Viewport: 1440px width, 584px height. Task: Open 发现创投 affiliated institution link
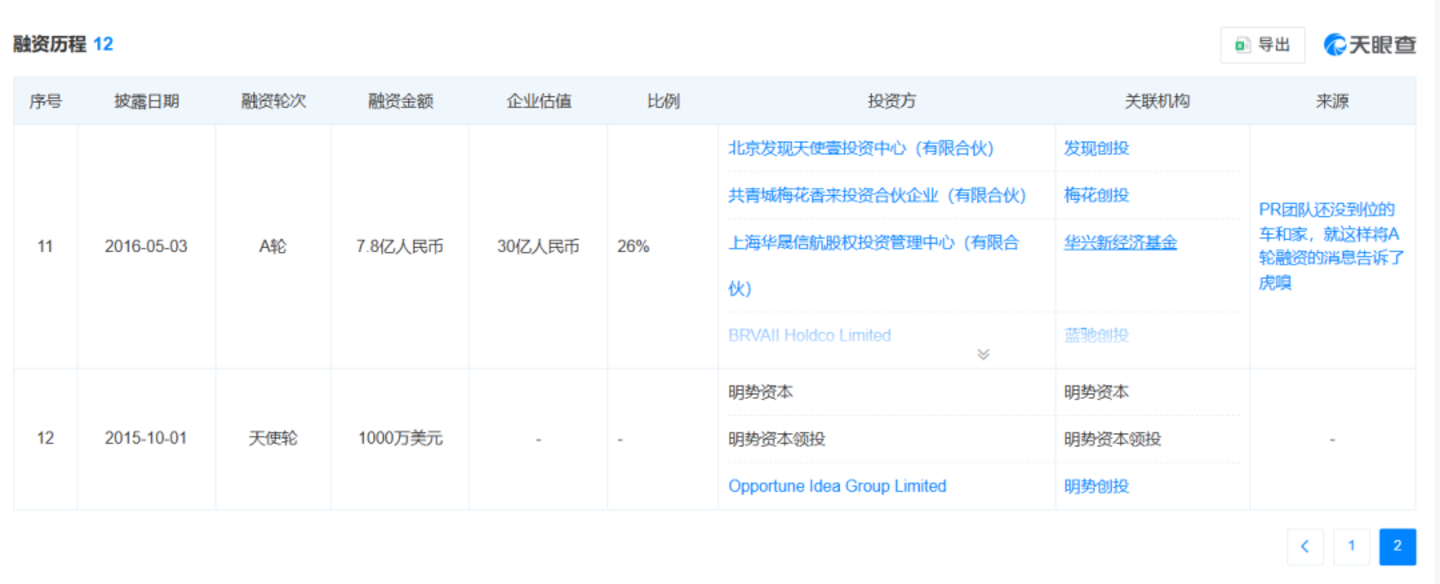[1096, 148]
